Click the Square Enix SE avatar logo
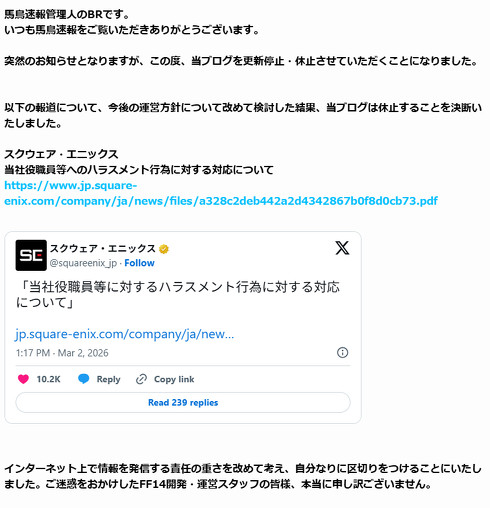This screenshot has height=508, width=490. pyautogui.click(x=31, y=255)
